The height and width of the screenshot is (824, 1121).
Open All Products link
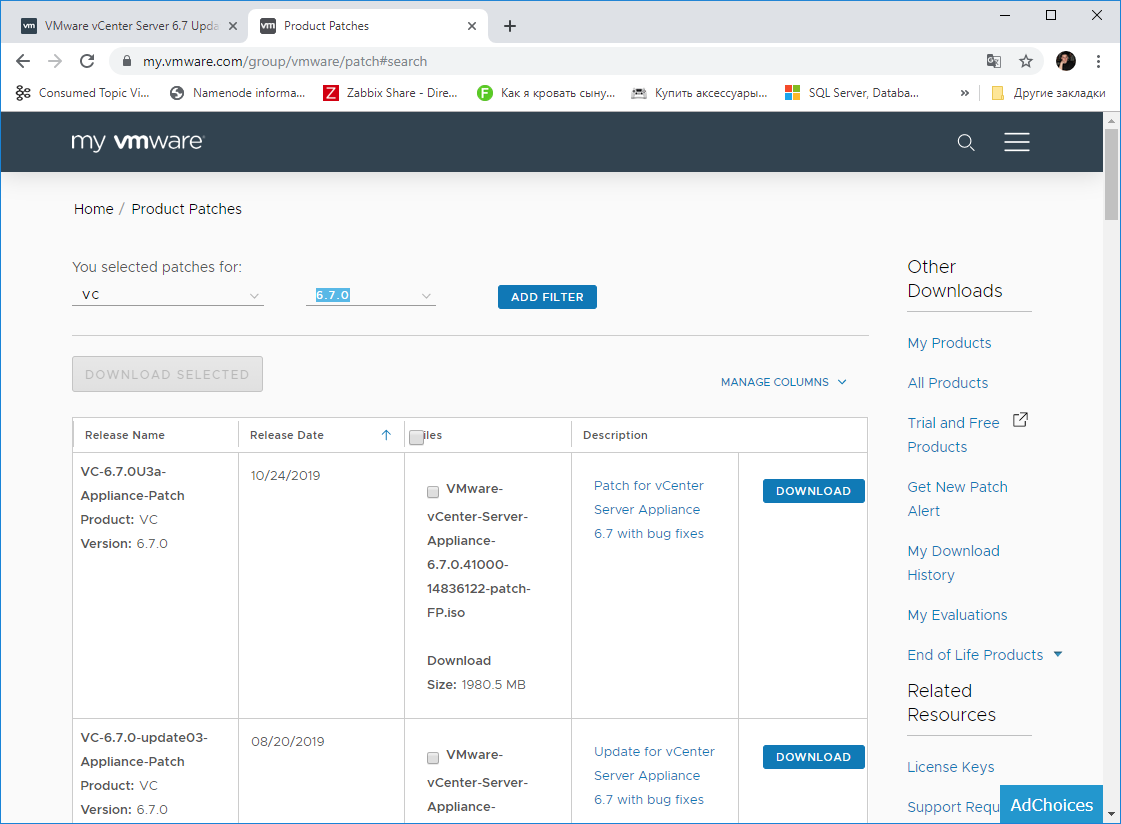click(947, 383)
